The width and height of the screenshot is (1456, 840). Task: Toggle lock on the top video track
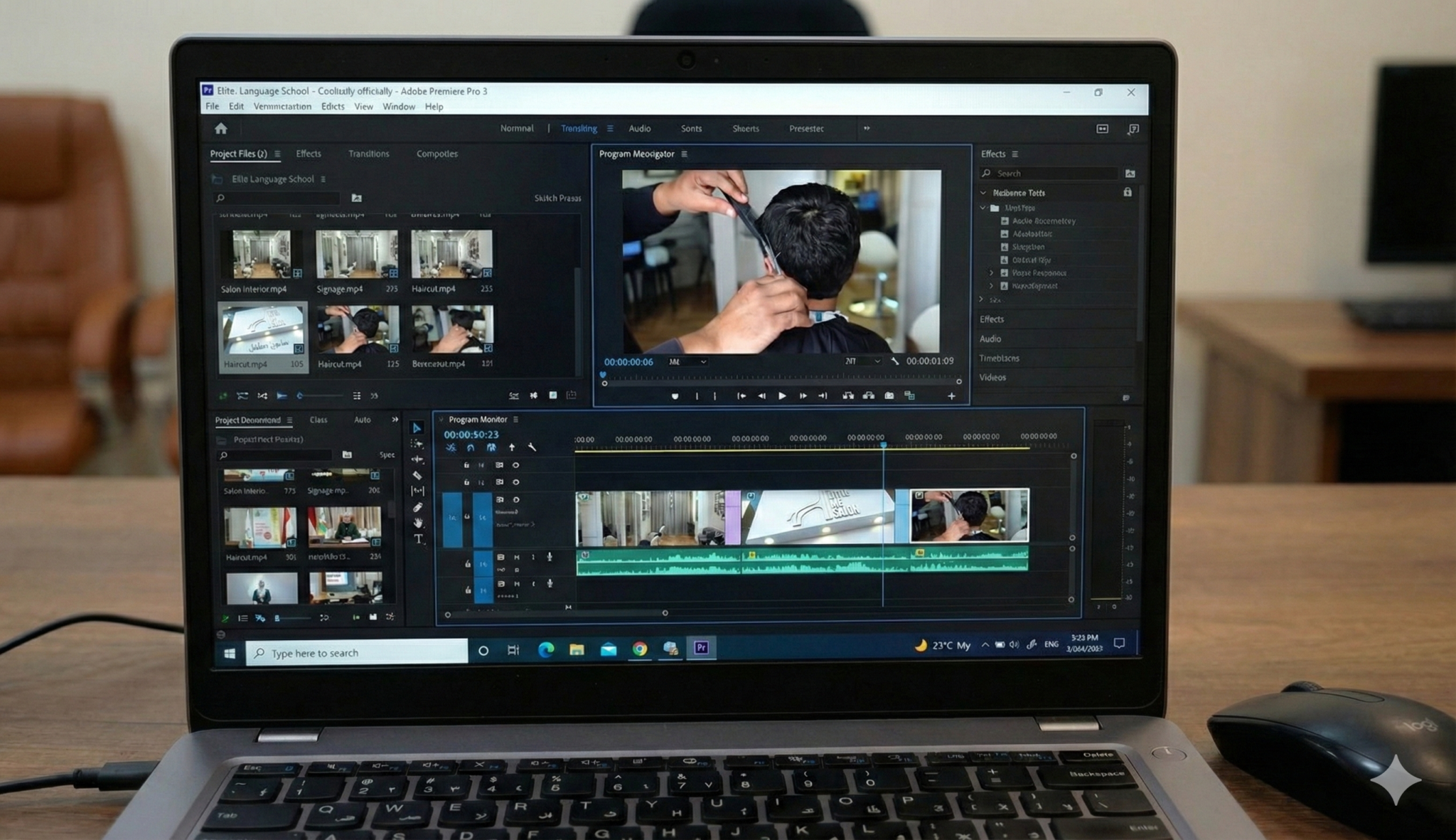tap(466, 465)
